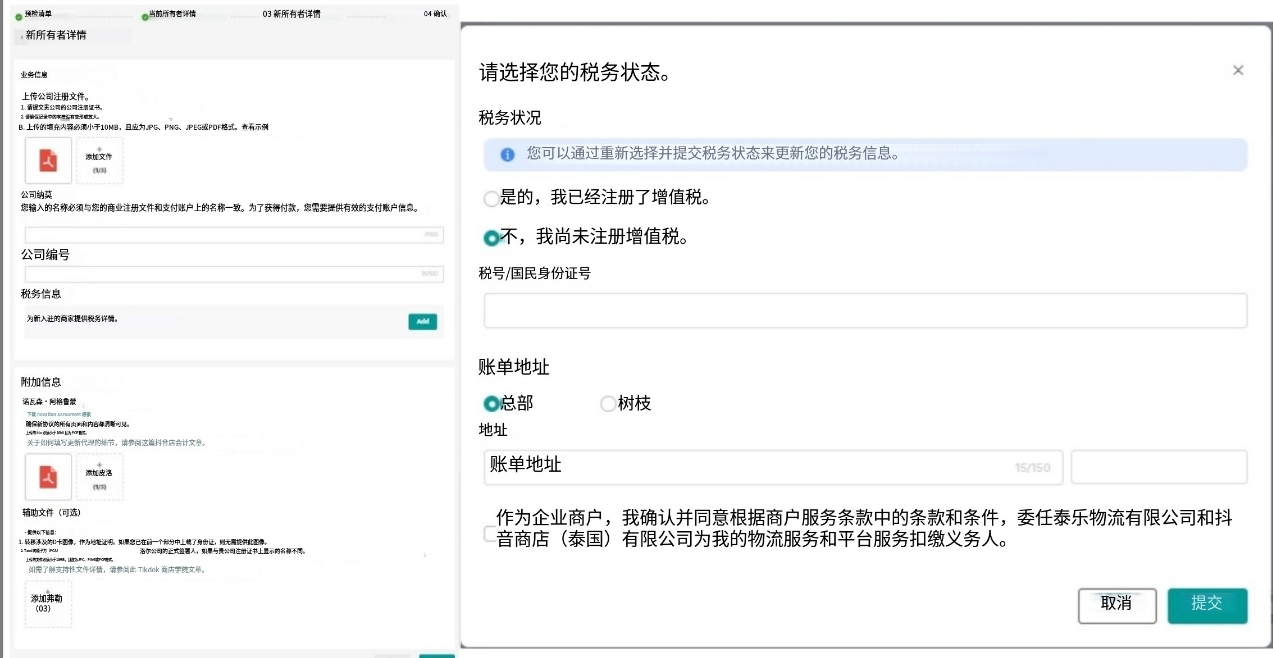Click the 账单地址 section heading
This screenshot has width=1273, height=658.
coord(514,367)
